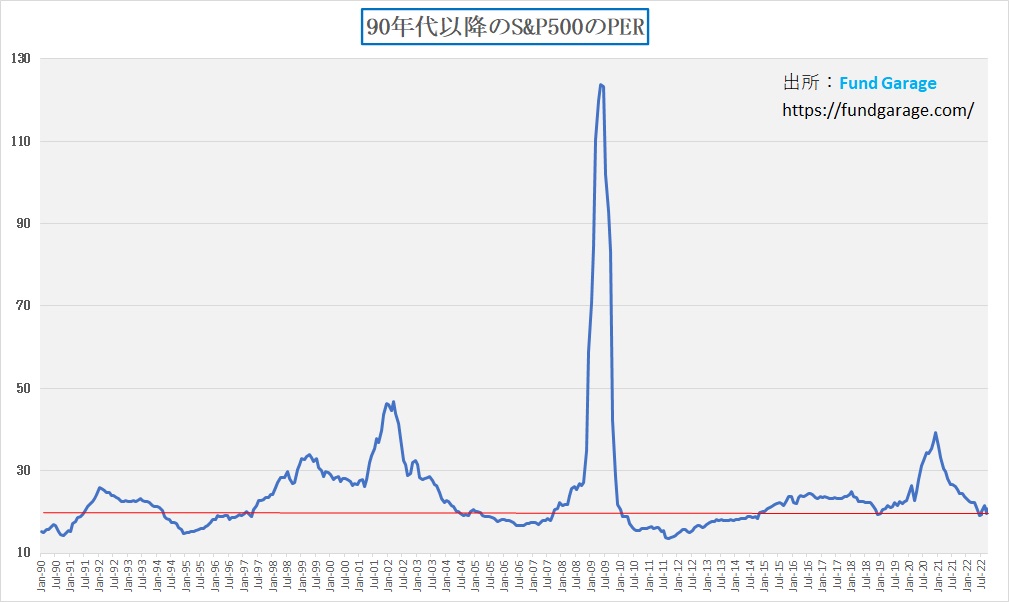
Task: Click the 110 y-axis label
Action: click(20, 142)
